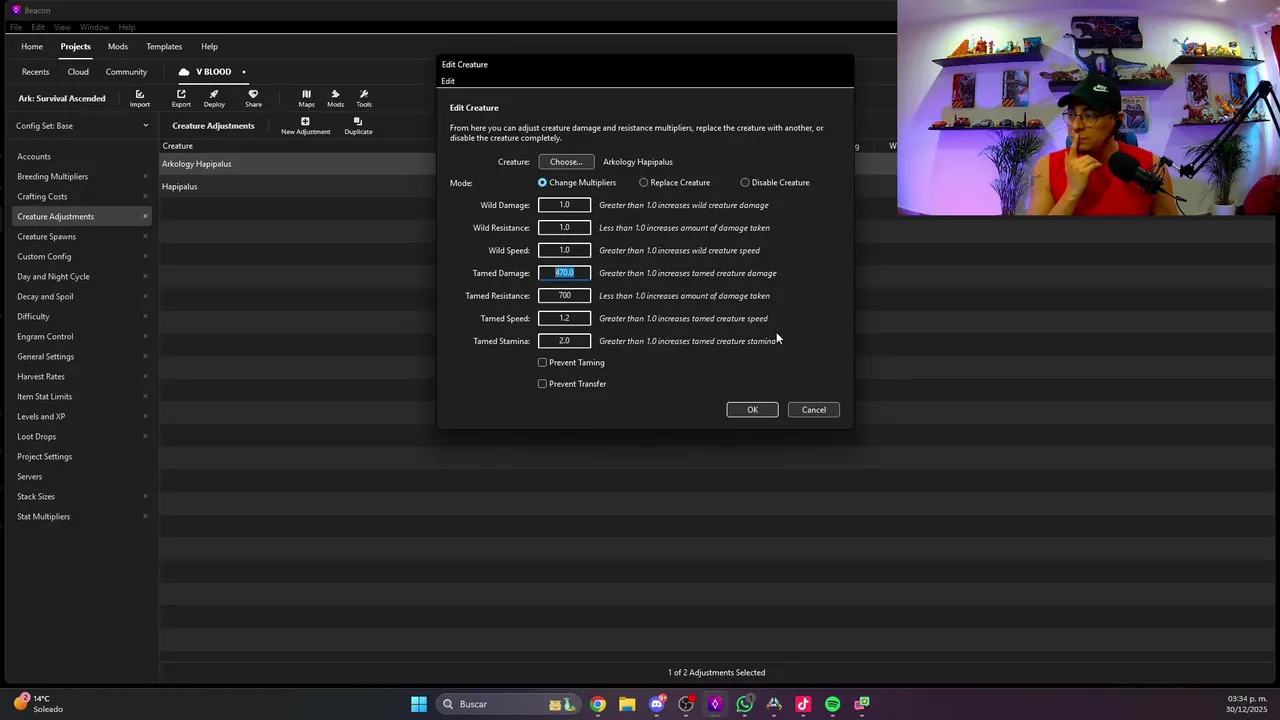Open Spotify from taskbar

pos(832,704)
